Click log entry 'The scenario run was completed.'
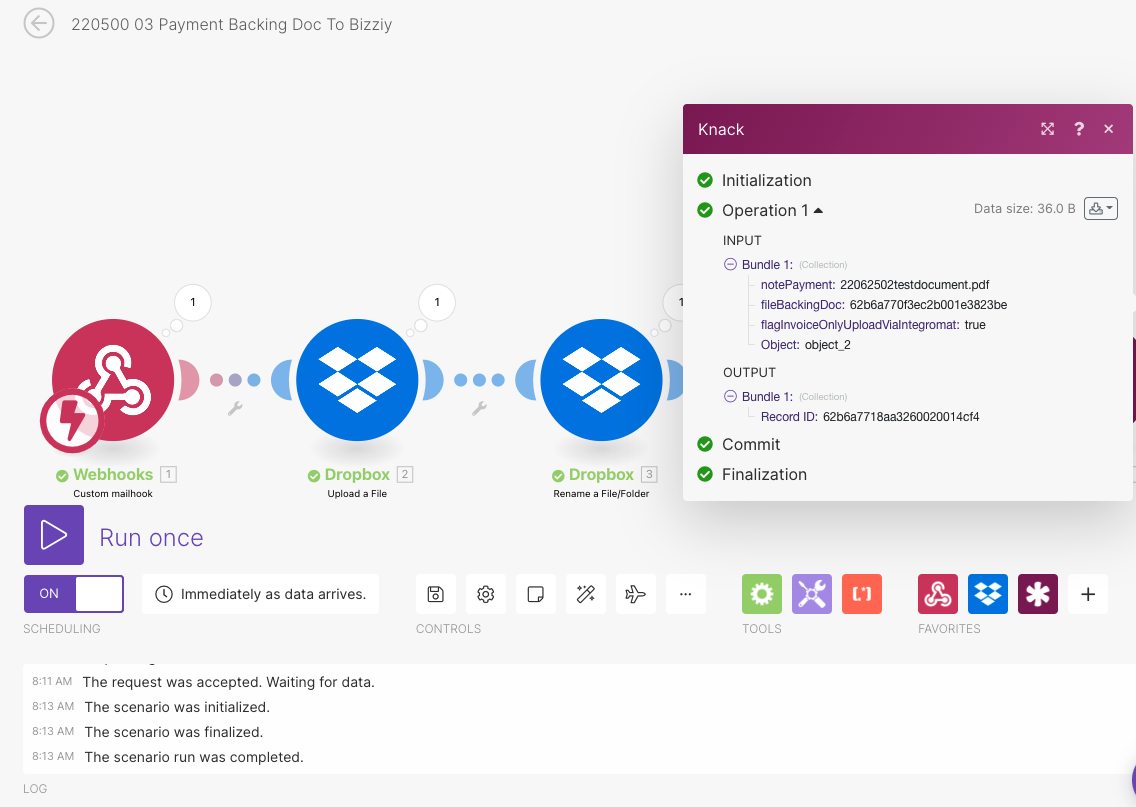 [x=193, y=757]
